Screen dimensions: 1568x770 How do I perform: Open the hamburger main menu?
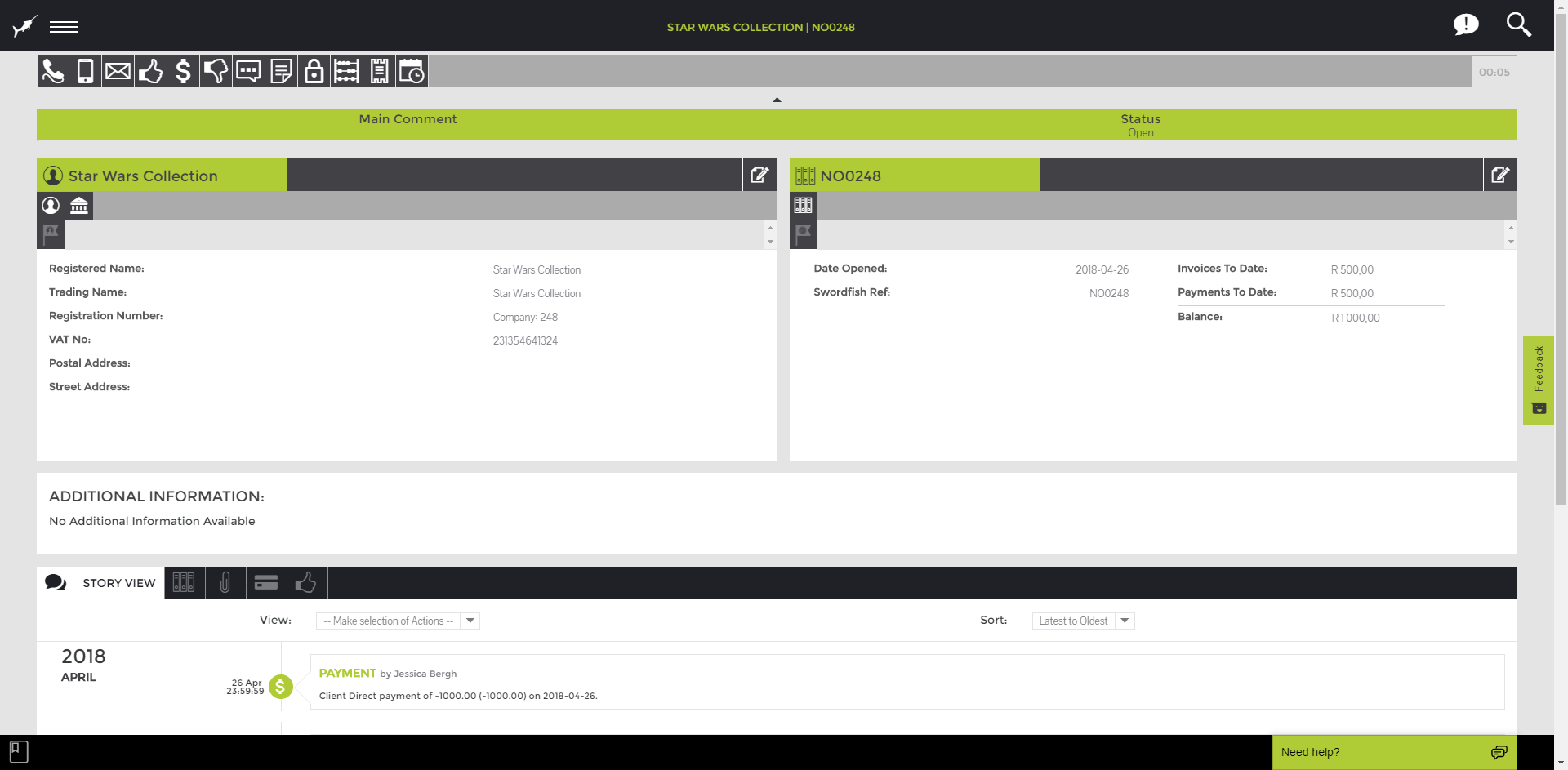[x=64, y=27]
